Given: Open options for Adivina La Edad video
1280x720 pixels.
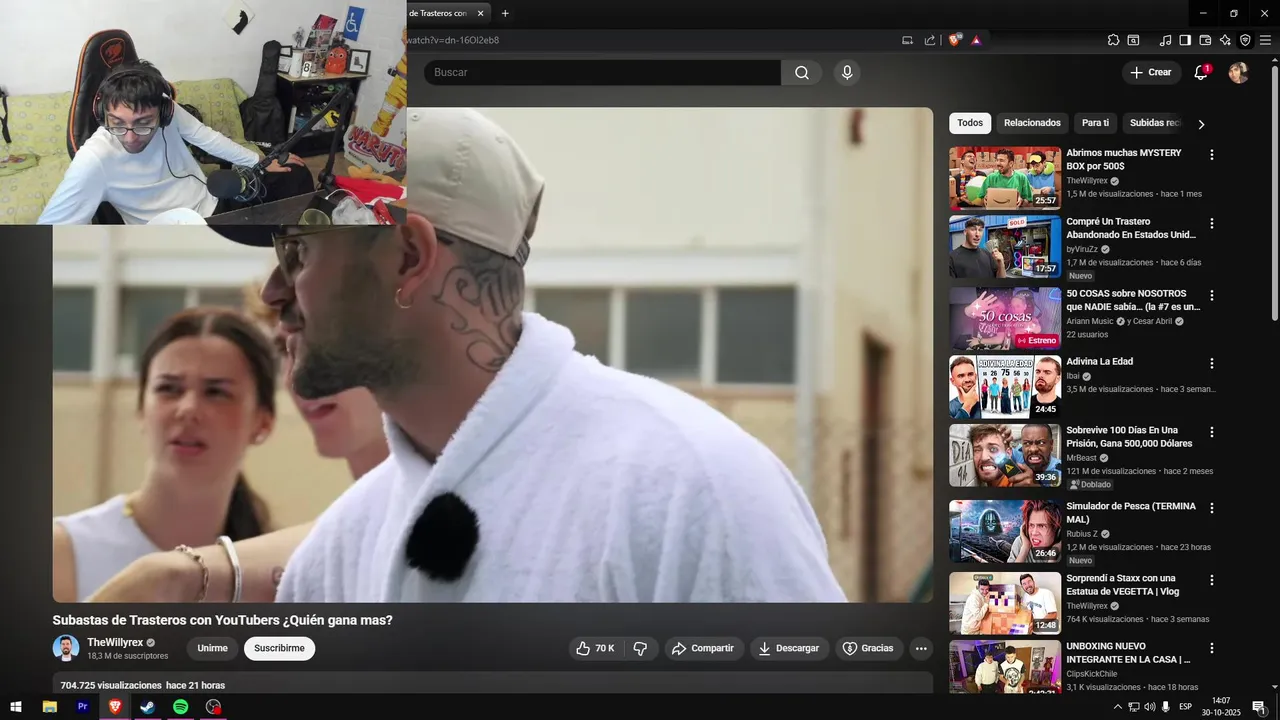Looking at the screenshot, I should coord(1212,364).
